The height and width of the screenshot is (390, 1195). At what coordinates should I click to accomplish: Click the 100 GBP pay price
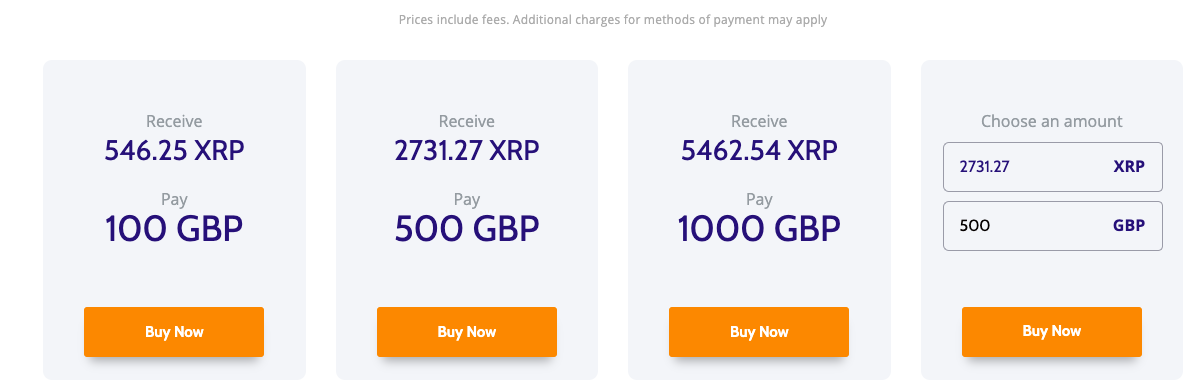(174, 229)
